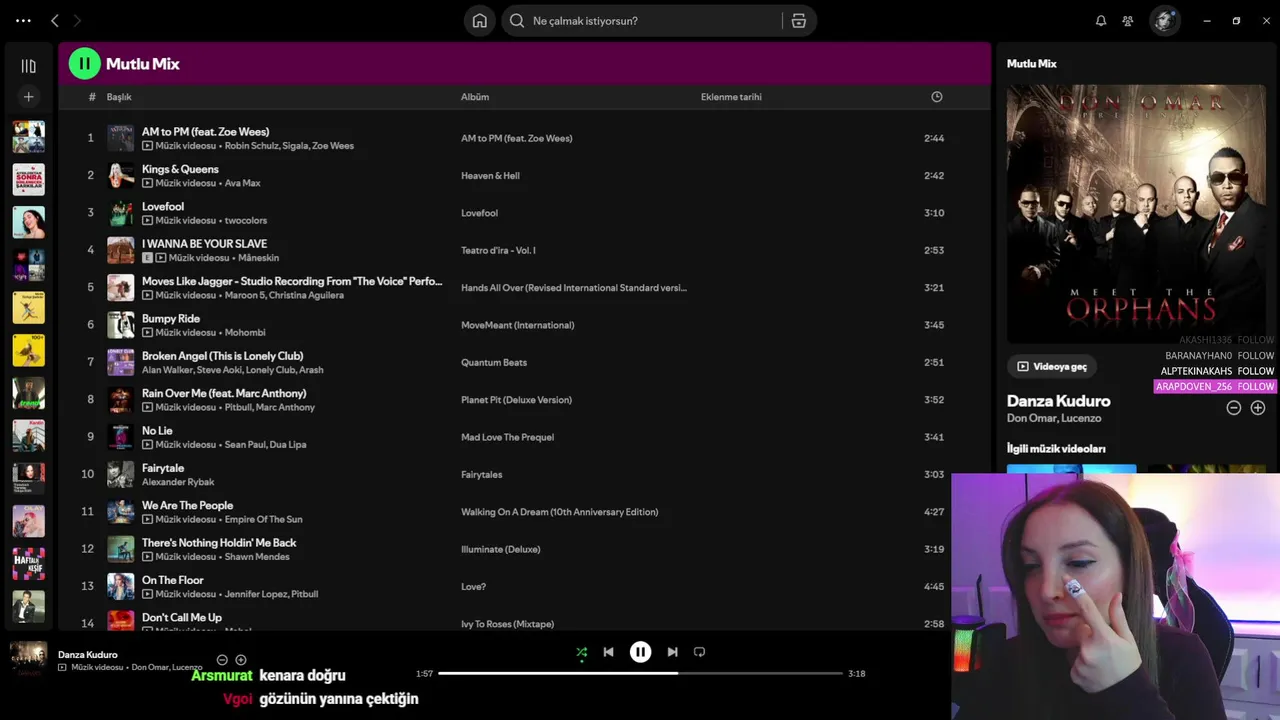Open yellow 100+ playlist in sidebar
The height and width of the screenshot is (720, 1280).
[28, 350]
